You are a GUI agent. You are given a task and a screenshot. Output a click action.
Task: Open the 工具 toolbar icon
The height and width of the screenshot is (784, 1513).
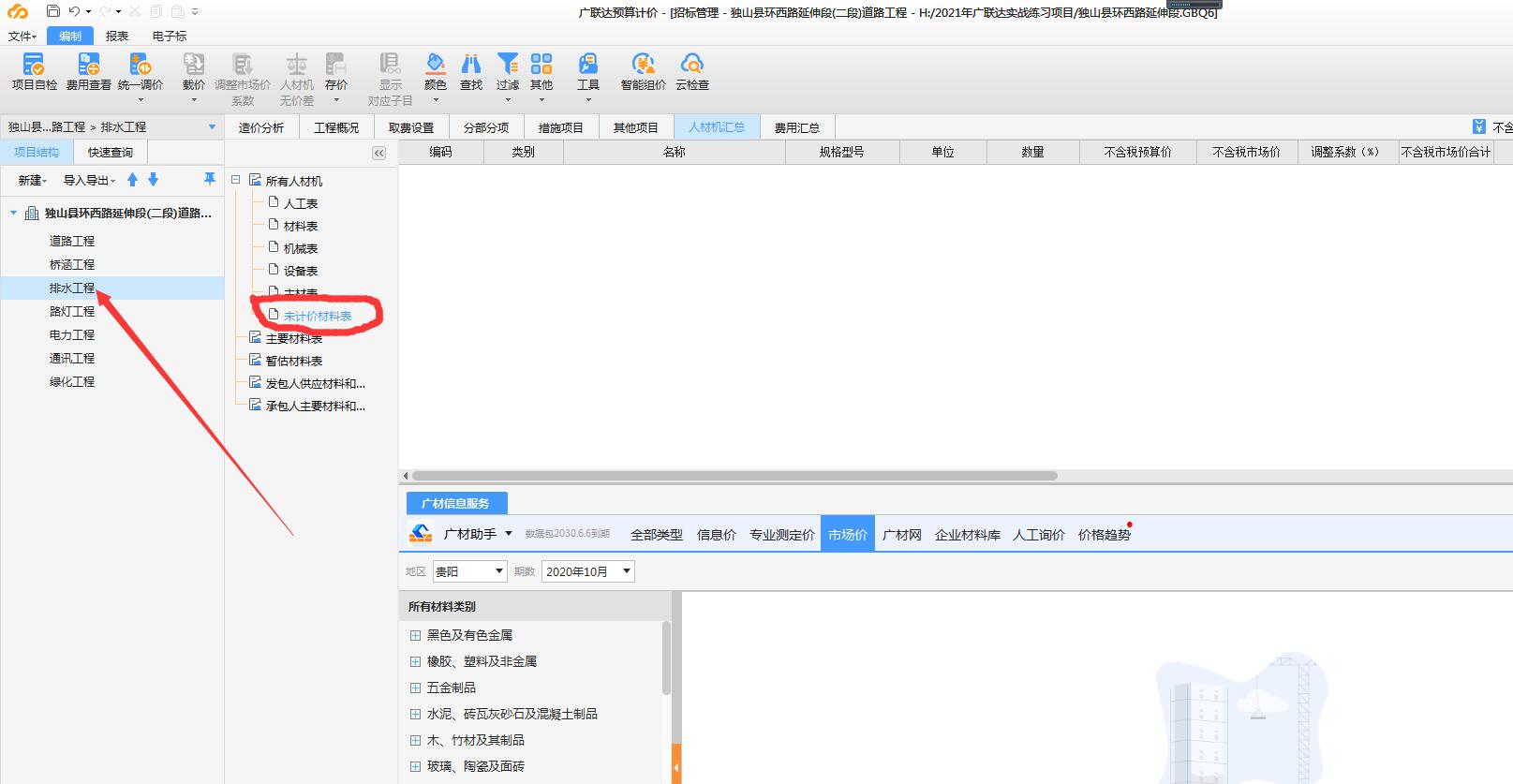coord(588,64)
